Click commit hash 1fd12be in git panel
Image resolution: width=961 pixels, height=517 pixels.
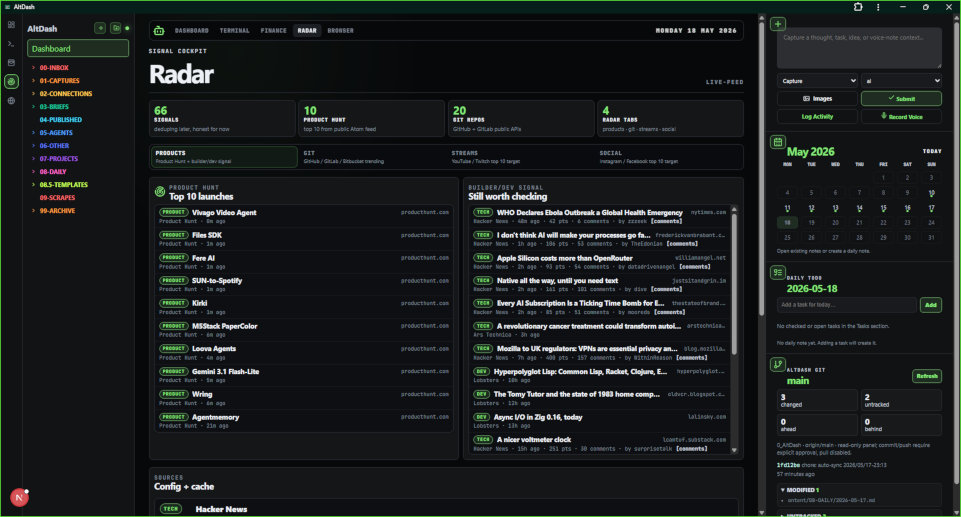pos(788,465)
